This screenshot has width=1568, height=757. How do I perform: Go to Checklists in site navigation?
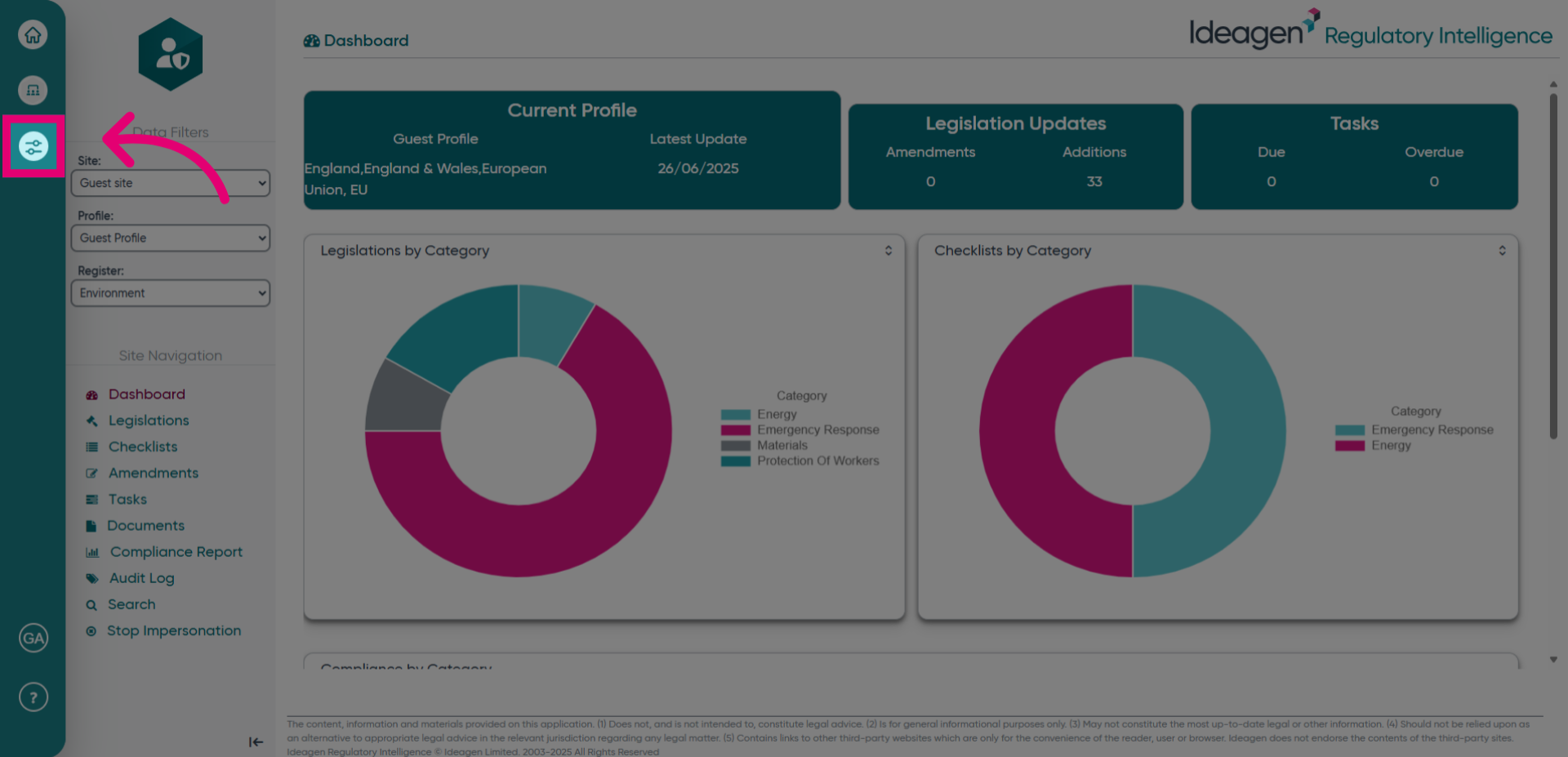pos(143,447)
